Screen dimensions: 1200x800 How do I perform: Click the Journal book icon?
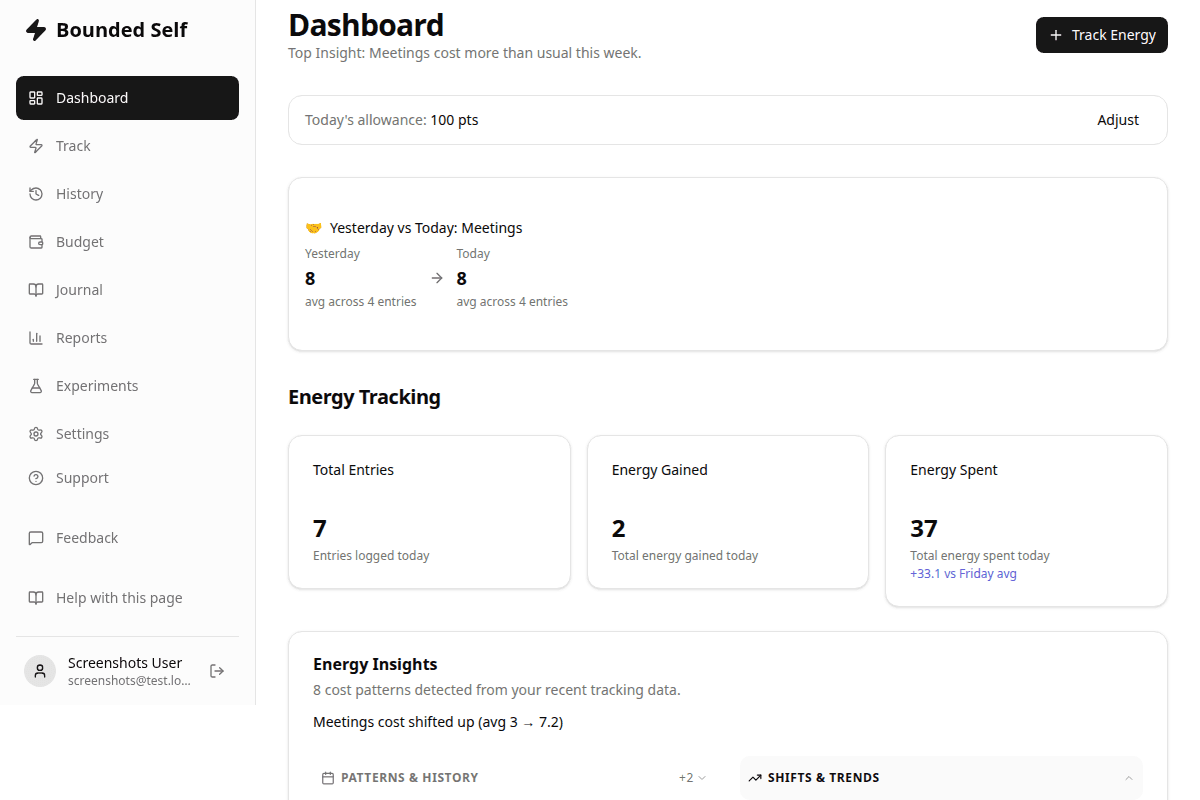pyautogui.click(x=36, y=289)
